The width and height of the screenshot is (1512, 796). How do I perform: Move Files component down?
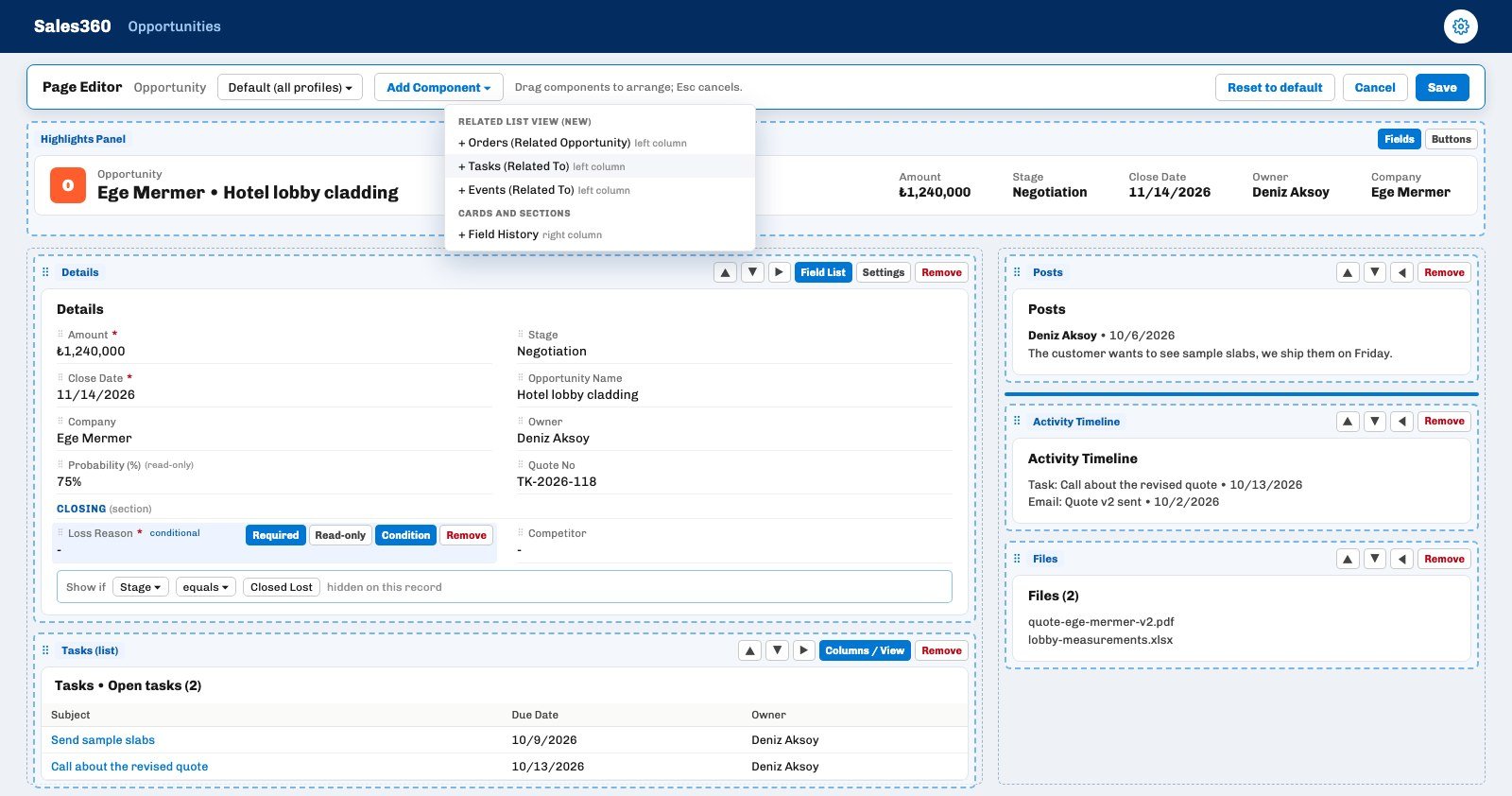pyautogui.click(x=1375, y=559)
